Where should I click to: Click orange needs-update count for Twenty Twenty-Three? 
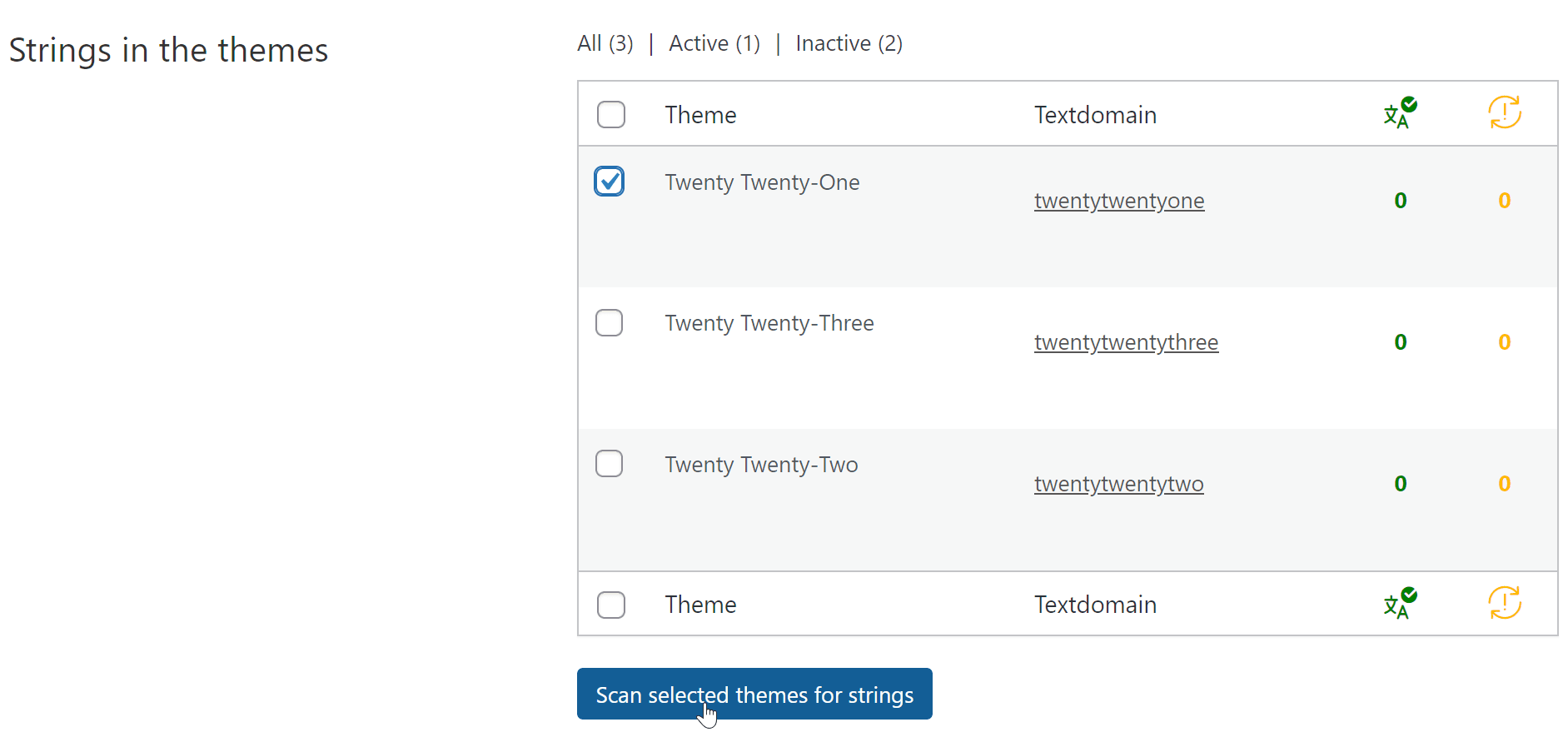(1504, 342)
